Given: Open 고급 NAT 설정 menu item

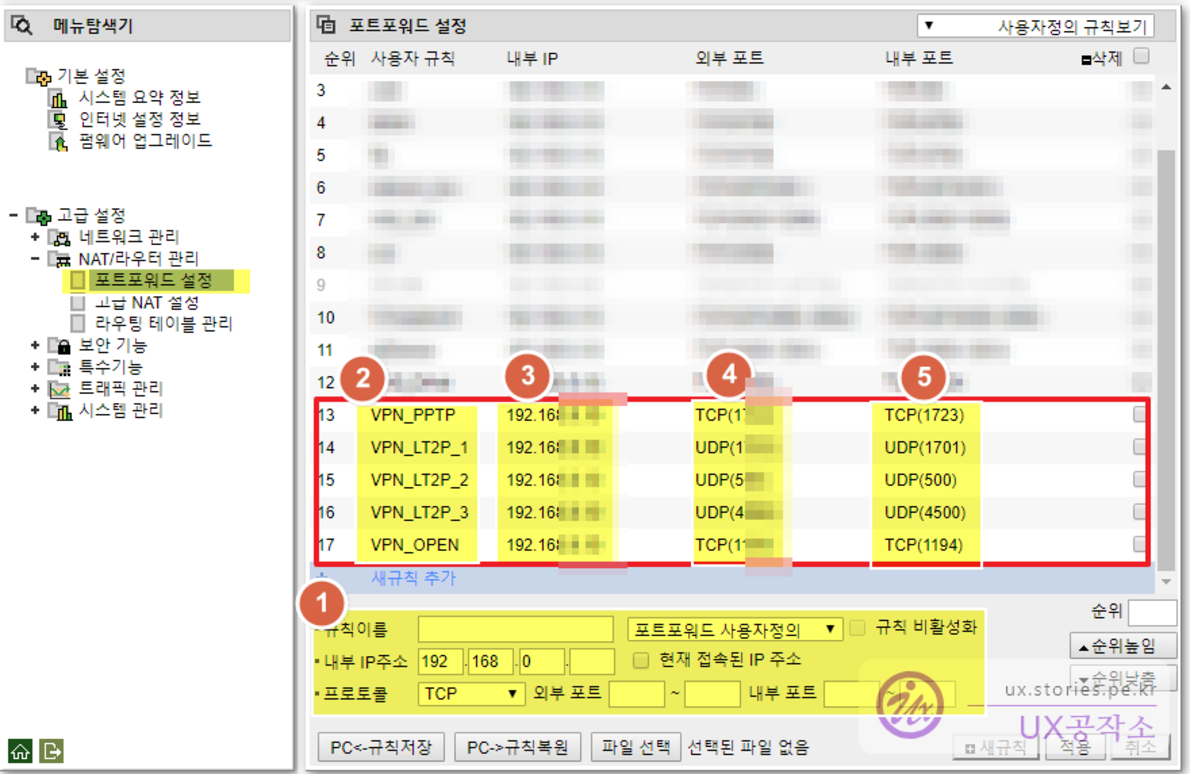Looking at the screenshot, I should (x=146, y=302).
